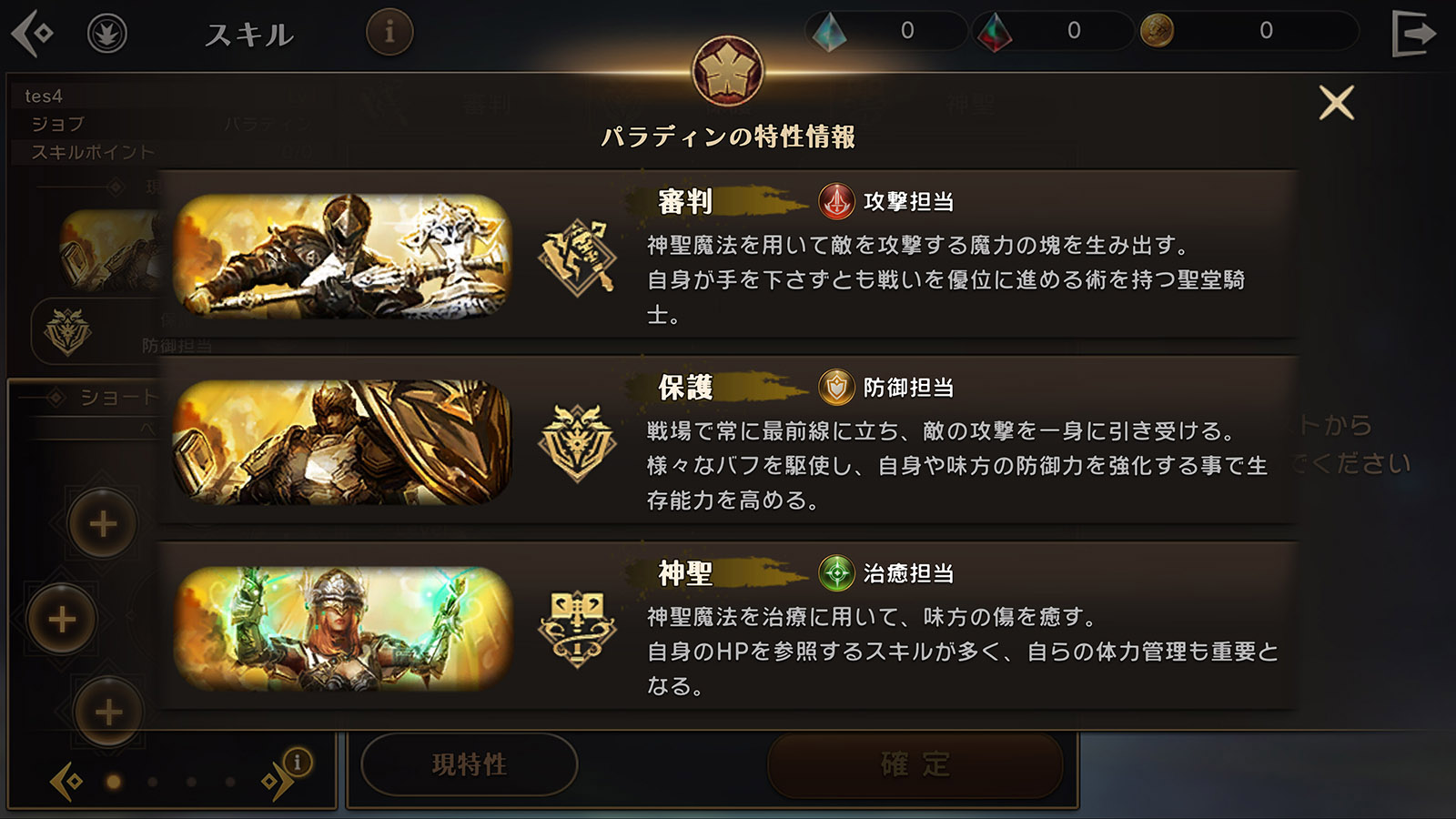Select the 神聖 healing trait artwork
The image size is (1456, 819).
(342, 628)
